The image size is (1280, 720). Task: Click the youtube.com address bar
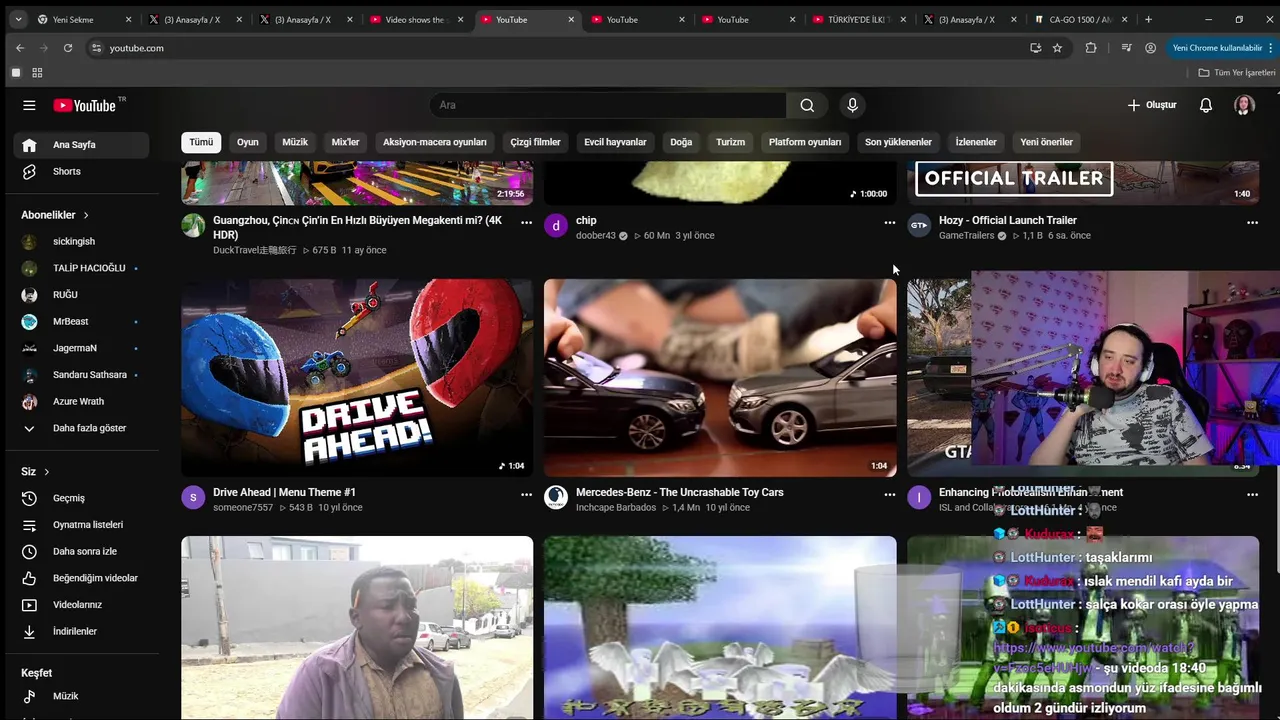pyautogui.click(x=560, y=48)
